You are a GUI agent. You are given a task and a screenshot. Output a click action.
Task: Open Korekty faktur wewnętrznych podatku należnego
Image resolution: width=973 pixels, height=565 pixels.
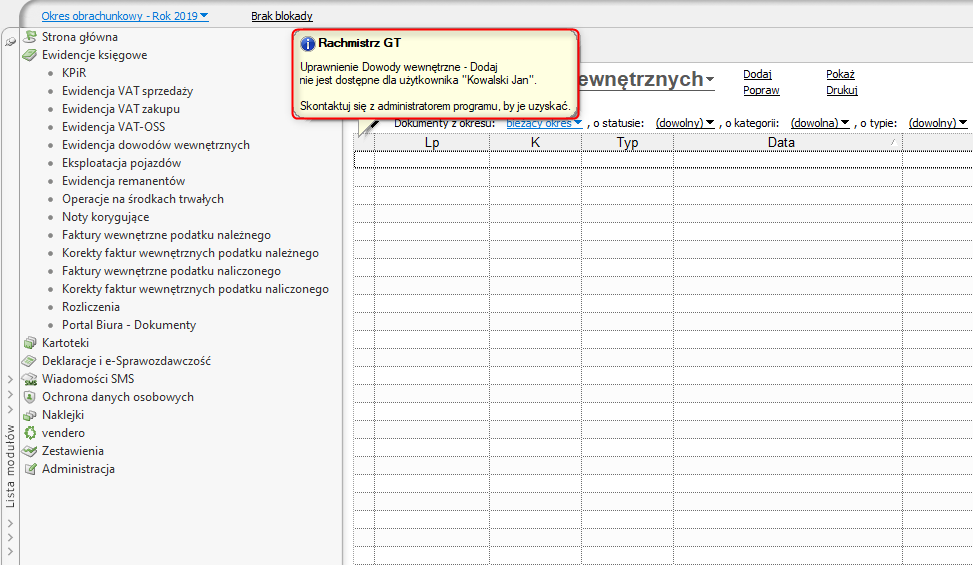190,252
